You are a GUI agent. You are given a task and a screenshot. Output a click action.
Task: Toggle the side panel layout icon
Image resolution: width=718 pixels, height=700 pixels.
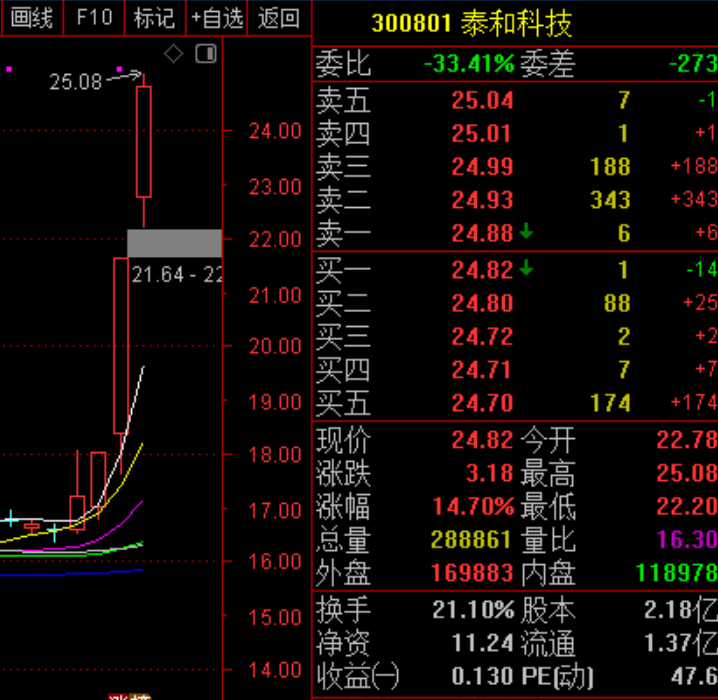pos(206,54)
